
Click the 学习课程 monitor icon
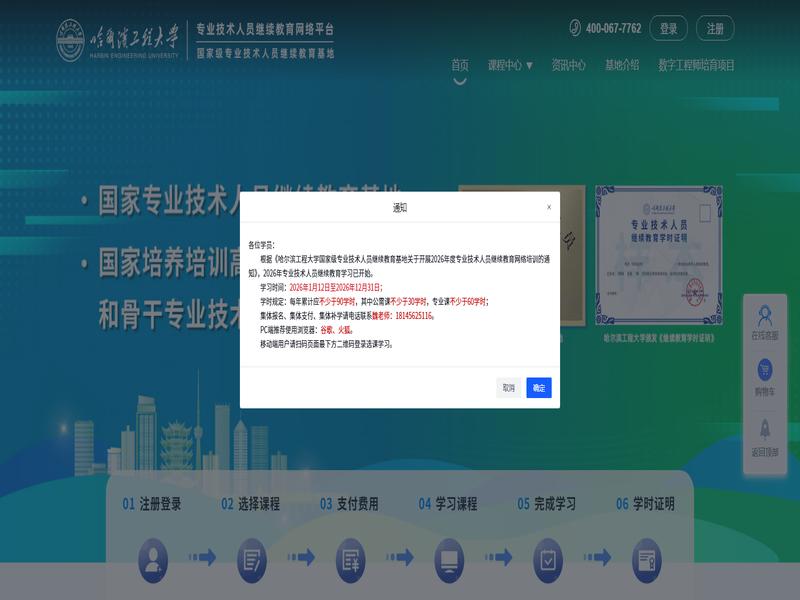pos(449,557)
